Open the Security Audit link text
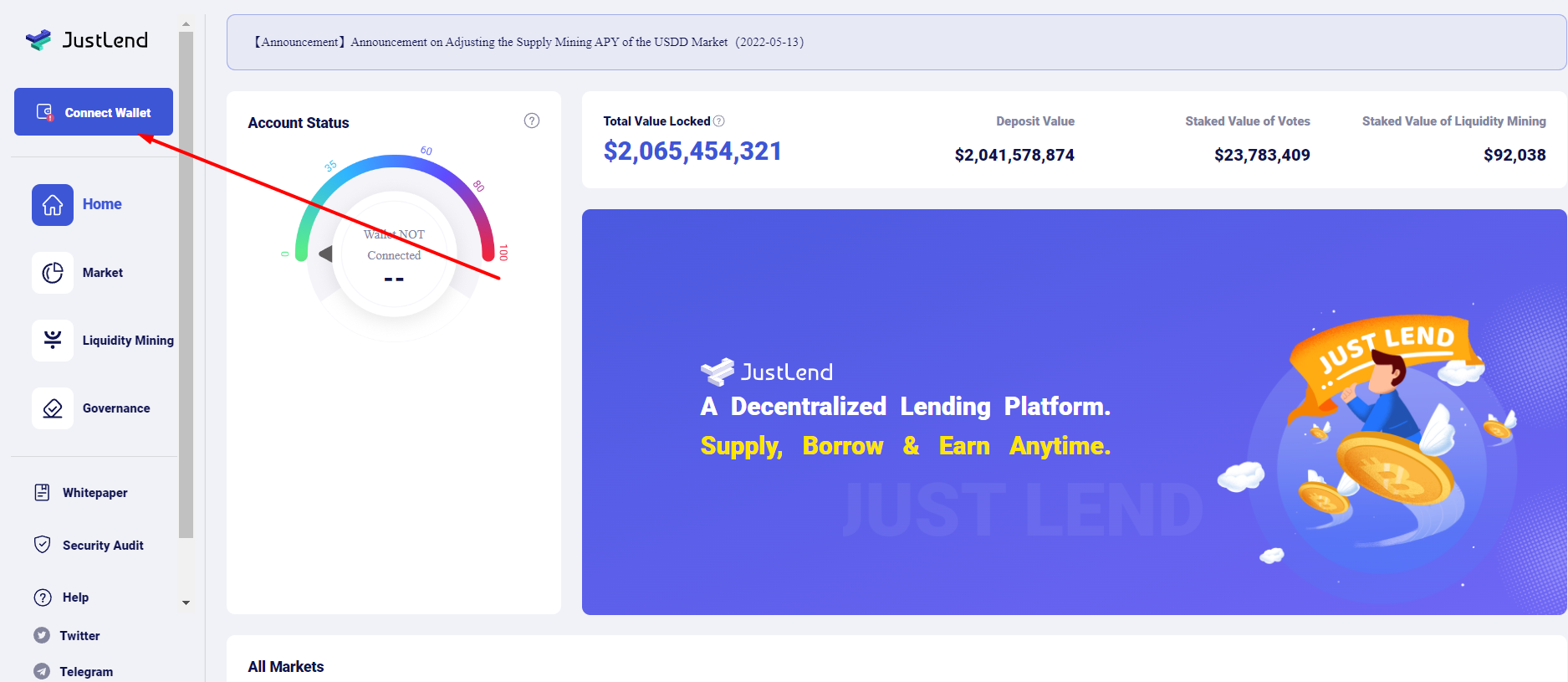This screenshot has width=1568, height=682. (x=103, y=546)
